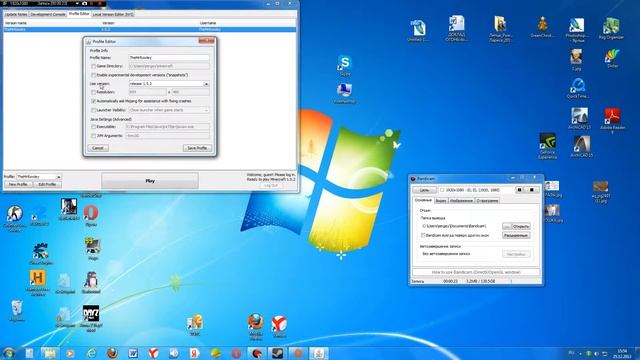Enable the Launcher Visibility checkbox
Viewport: 640px width, 360px height.
pos(93,110)
